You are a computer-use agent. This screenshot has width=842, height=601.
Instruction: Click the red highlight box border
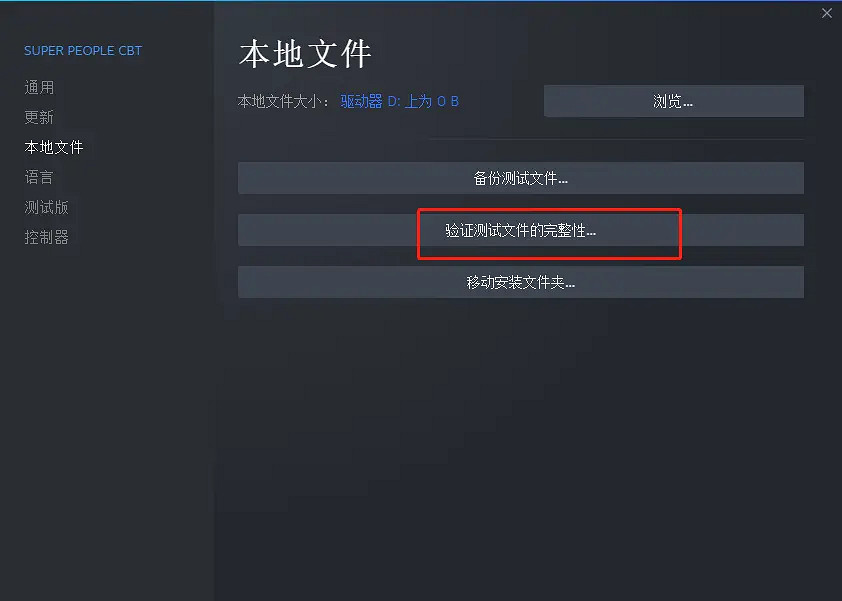[549, 209]
